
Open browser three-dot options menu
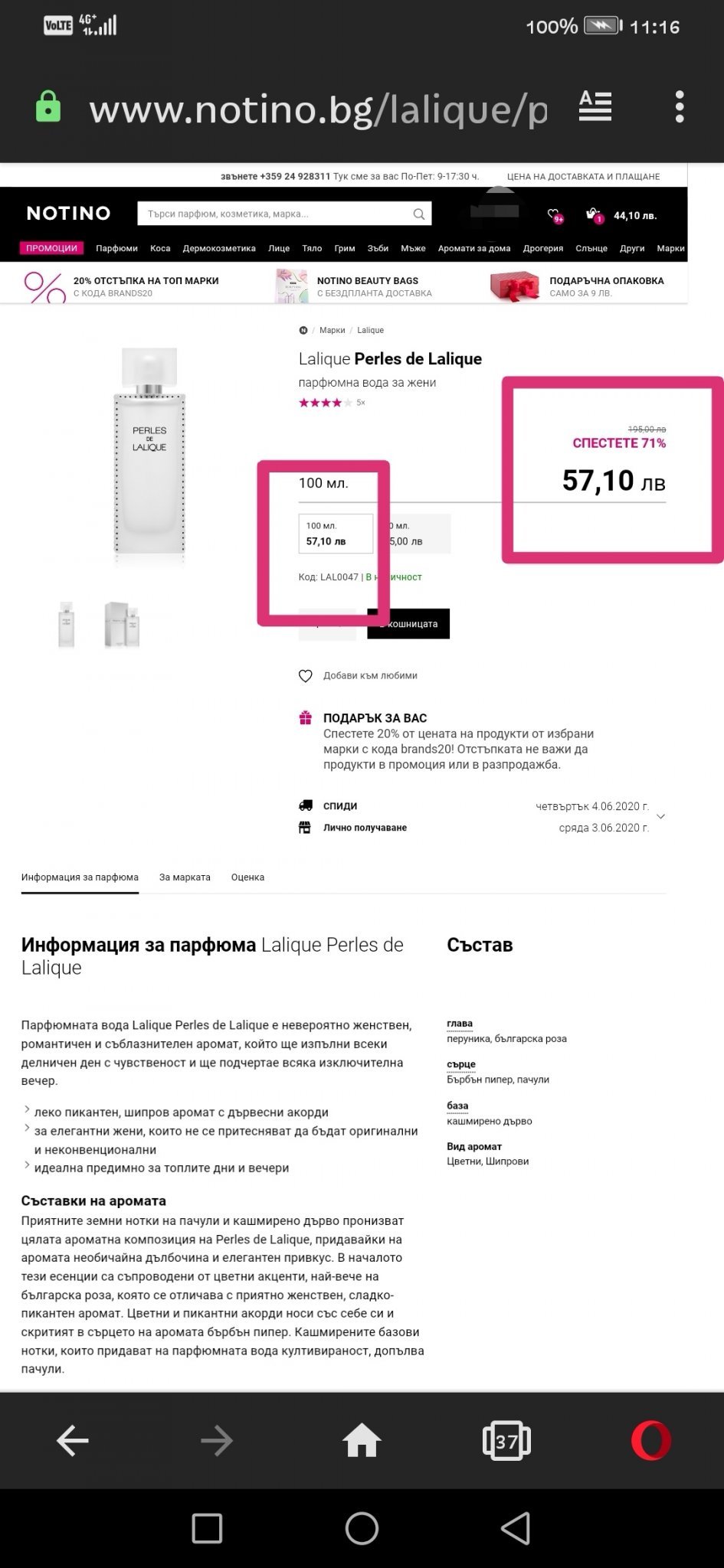[679, 106]
